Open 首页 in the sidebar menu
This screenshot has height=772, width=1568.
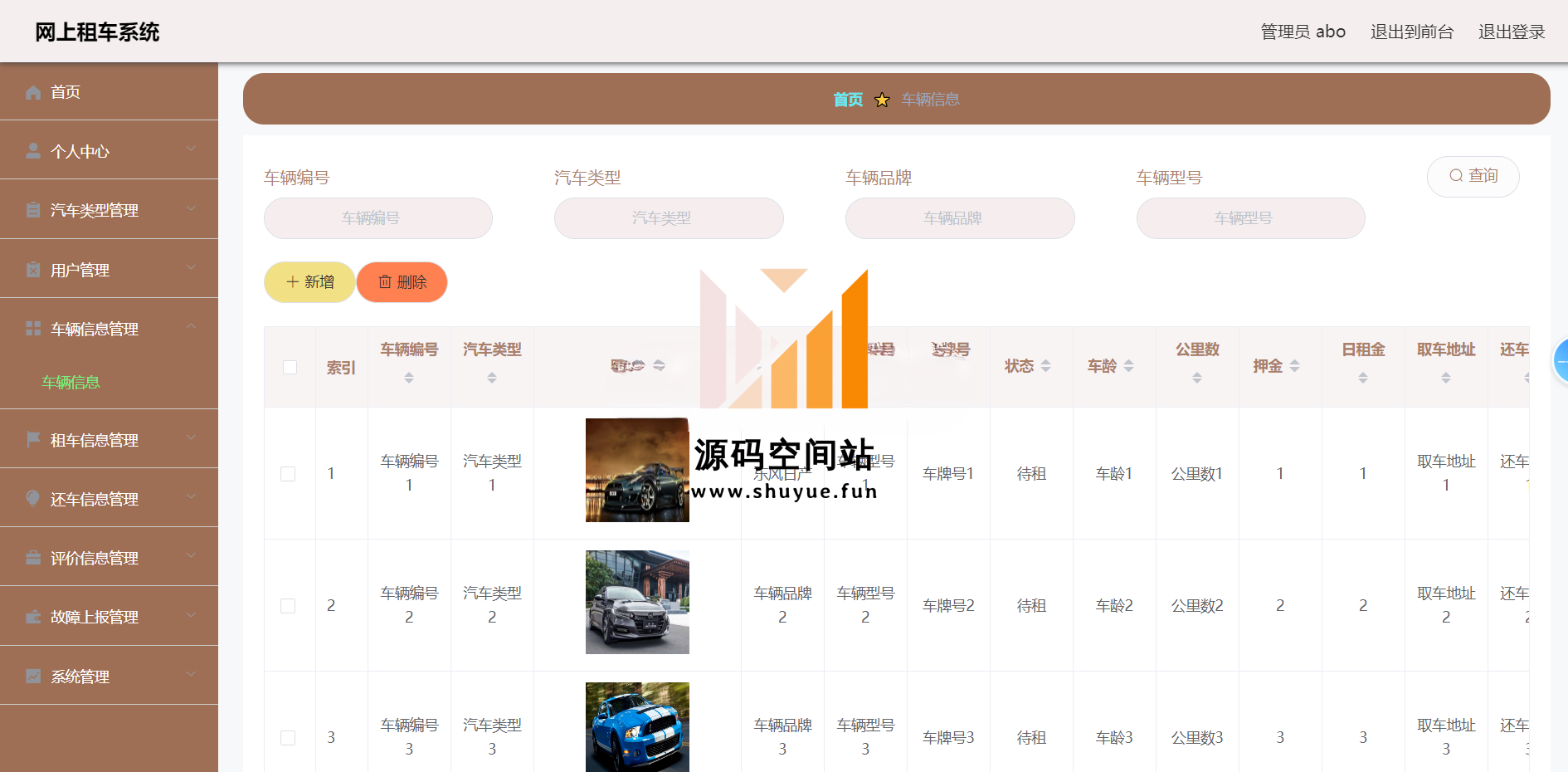coord(109,92)
